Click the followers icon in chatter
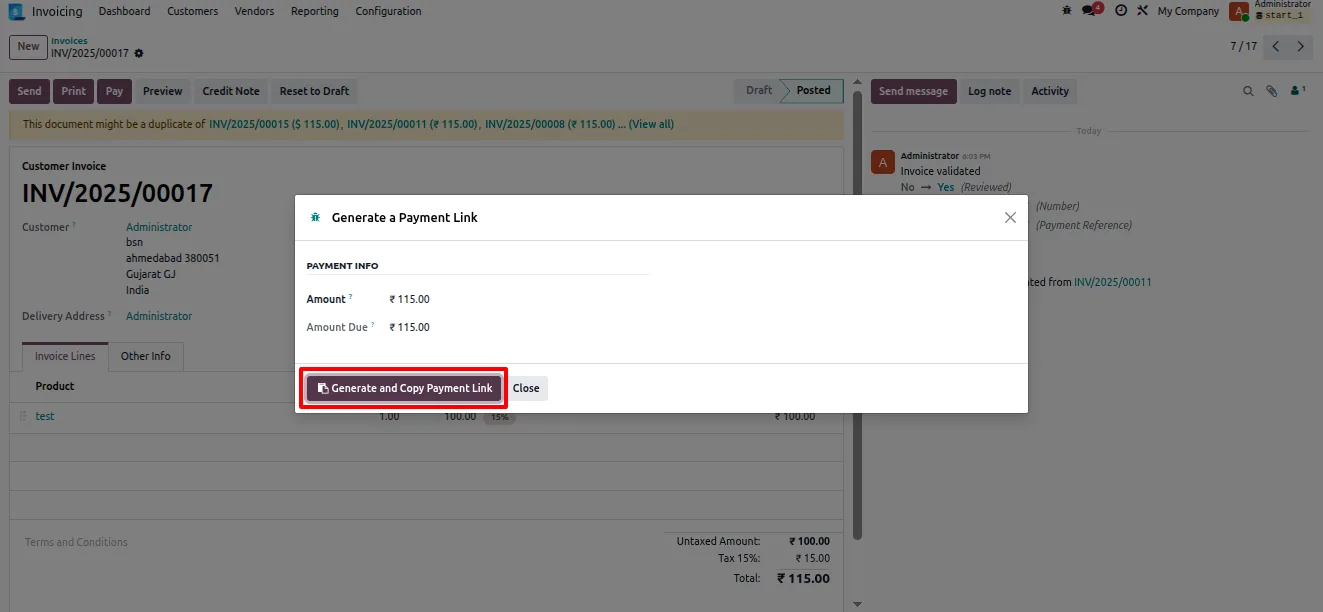Image resolution: width=1323 pixels, height=612 pixels. click(x=1298, y=91)
